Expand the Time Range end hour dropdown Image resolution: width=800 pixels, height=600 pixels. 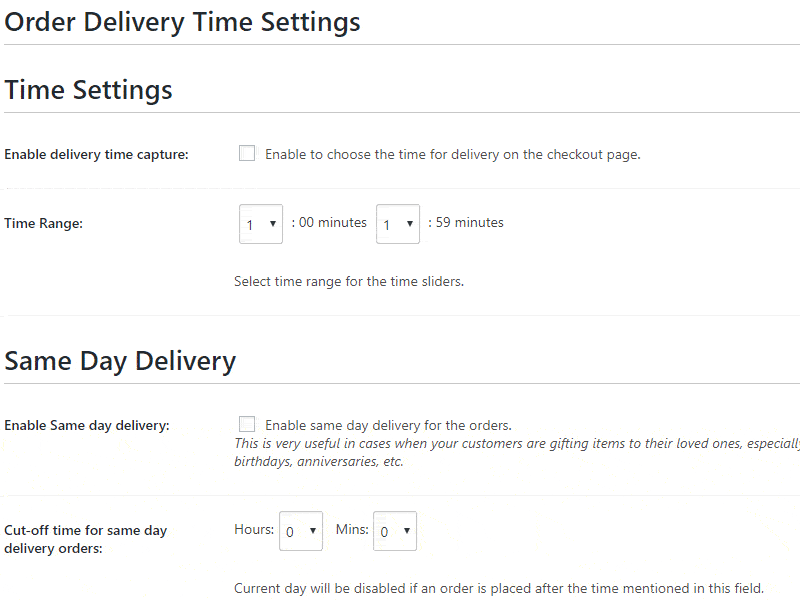397,224
